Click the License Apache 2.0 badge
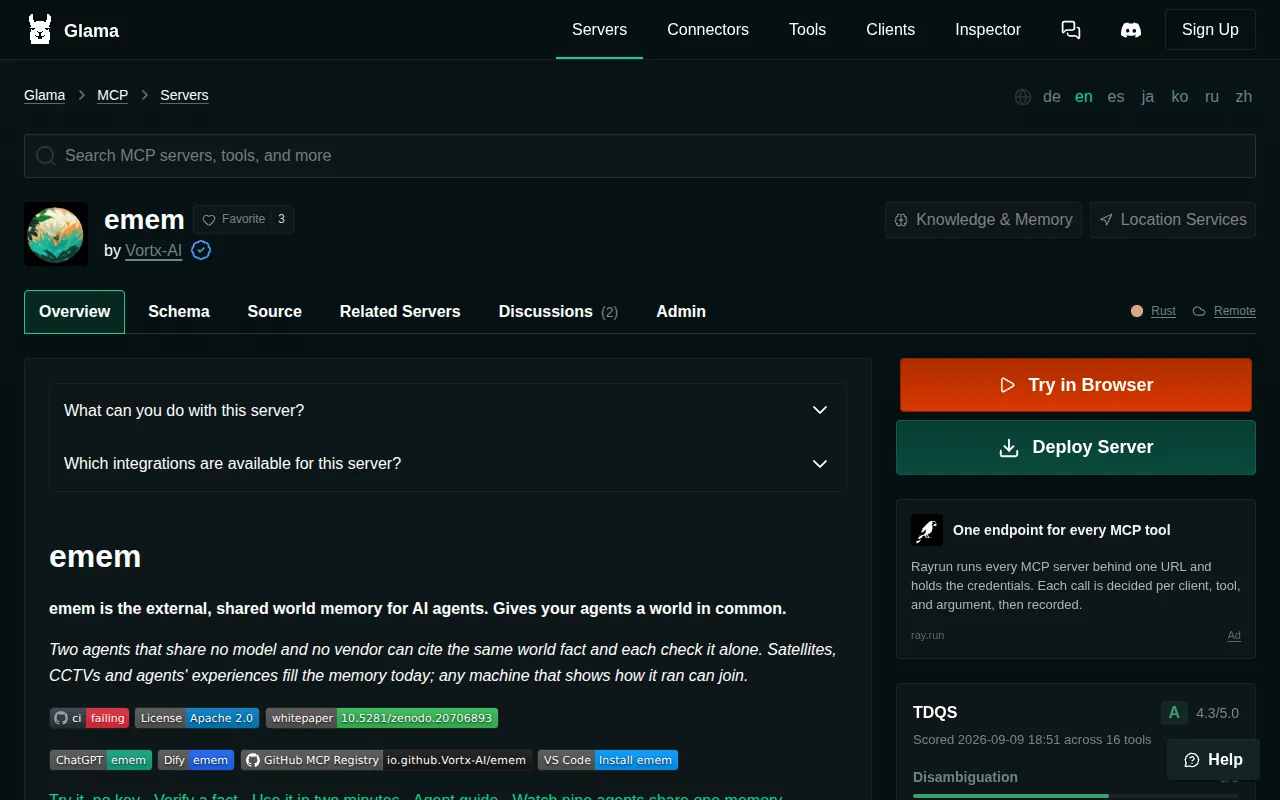1280x800 pixels. [197, 718]
